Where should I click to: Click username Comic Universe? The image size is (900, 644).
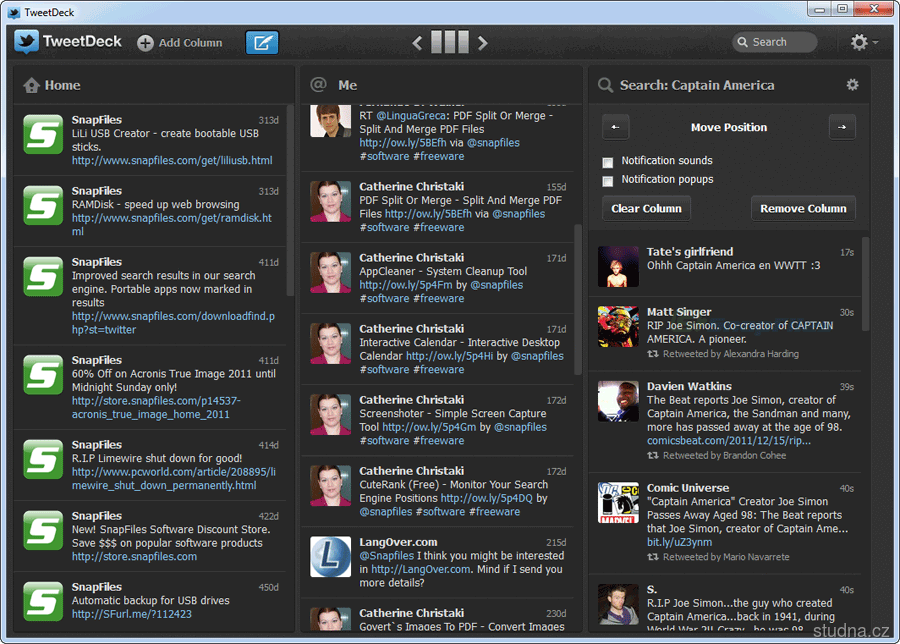(x=688, y=488)
